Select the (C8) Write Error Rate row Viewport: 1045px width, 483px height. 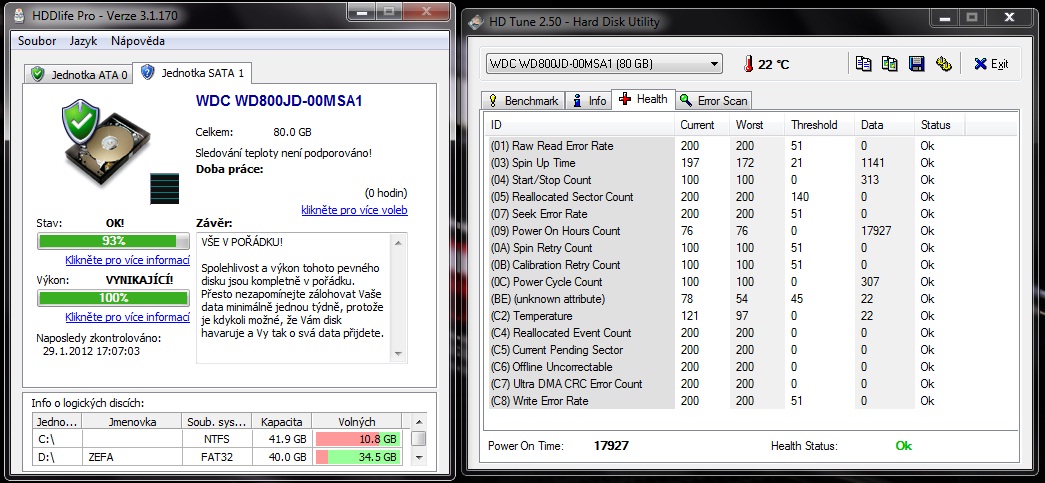(x=726, y=400)
